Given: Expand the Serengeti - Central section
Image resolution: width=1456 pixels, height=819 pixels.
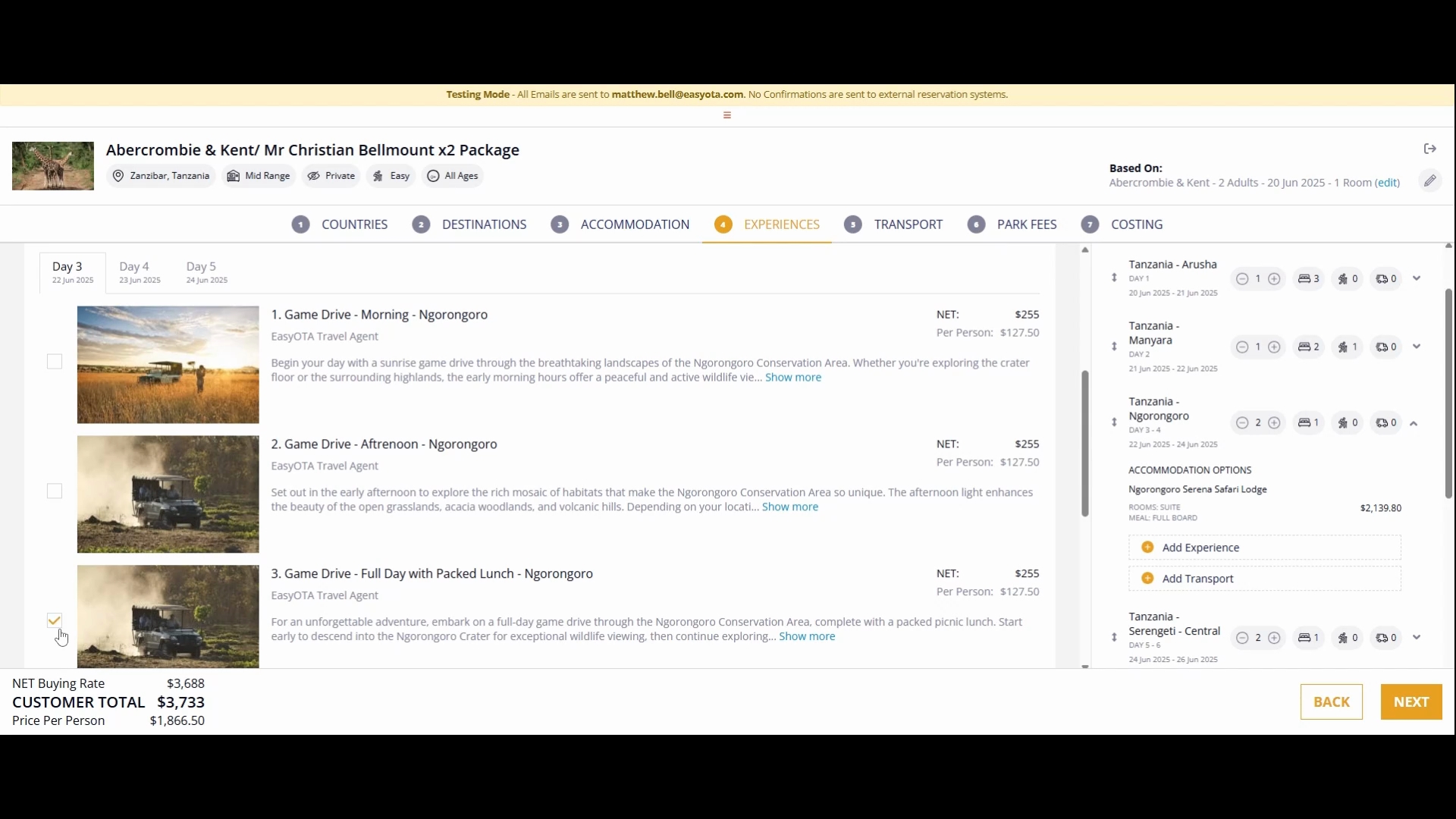Looking at the screenshot, I should point(1416,638).
